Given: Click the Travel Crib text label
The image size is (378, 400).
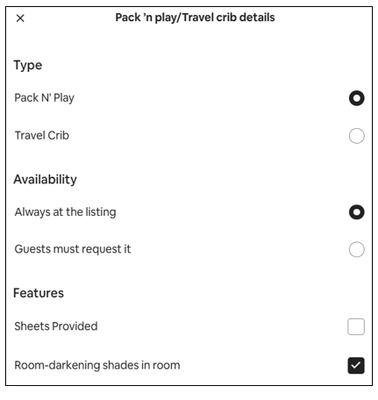Looking at the screenshot, I should coord(42,135).
